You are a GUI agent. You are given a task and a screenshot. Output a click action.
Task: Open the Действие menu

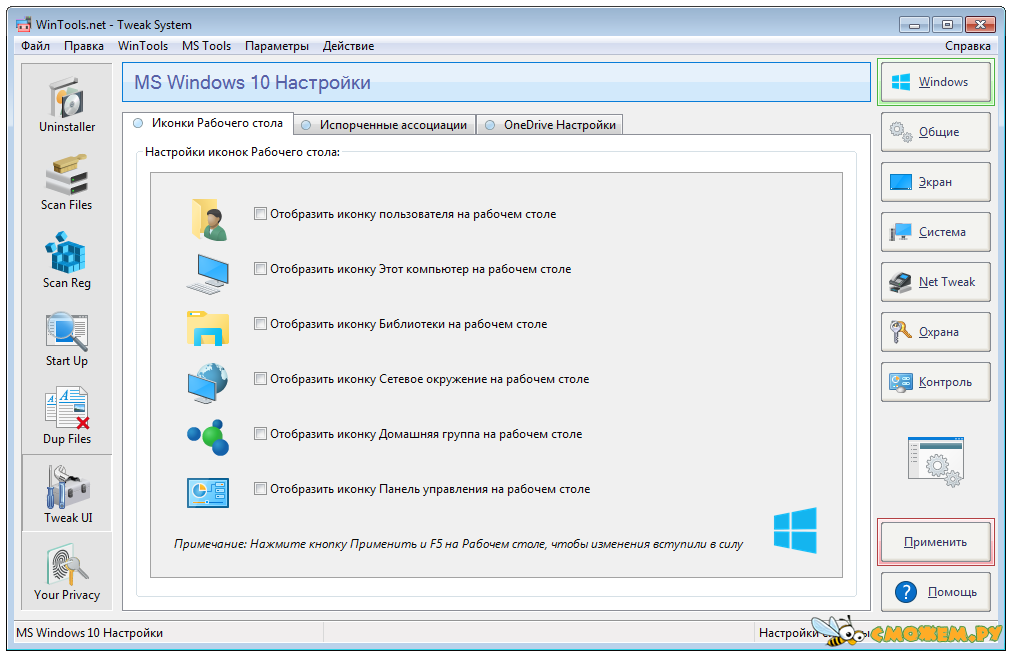(x=348, y=46)
